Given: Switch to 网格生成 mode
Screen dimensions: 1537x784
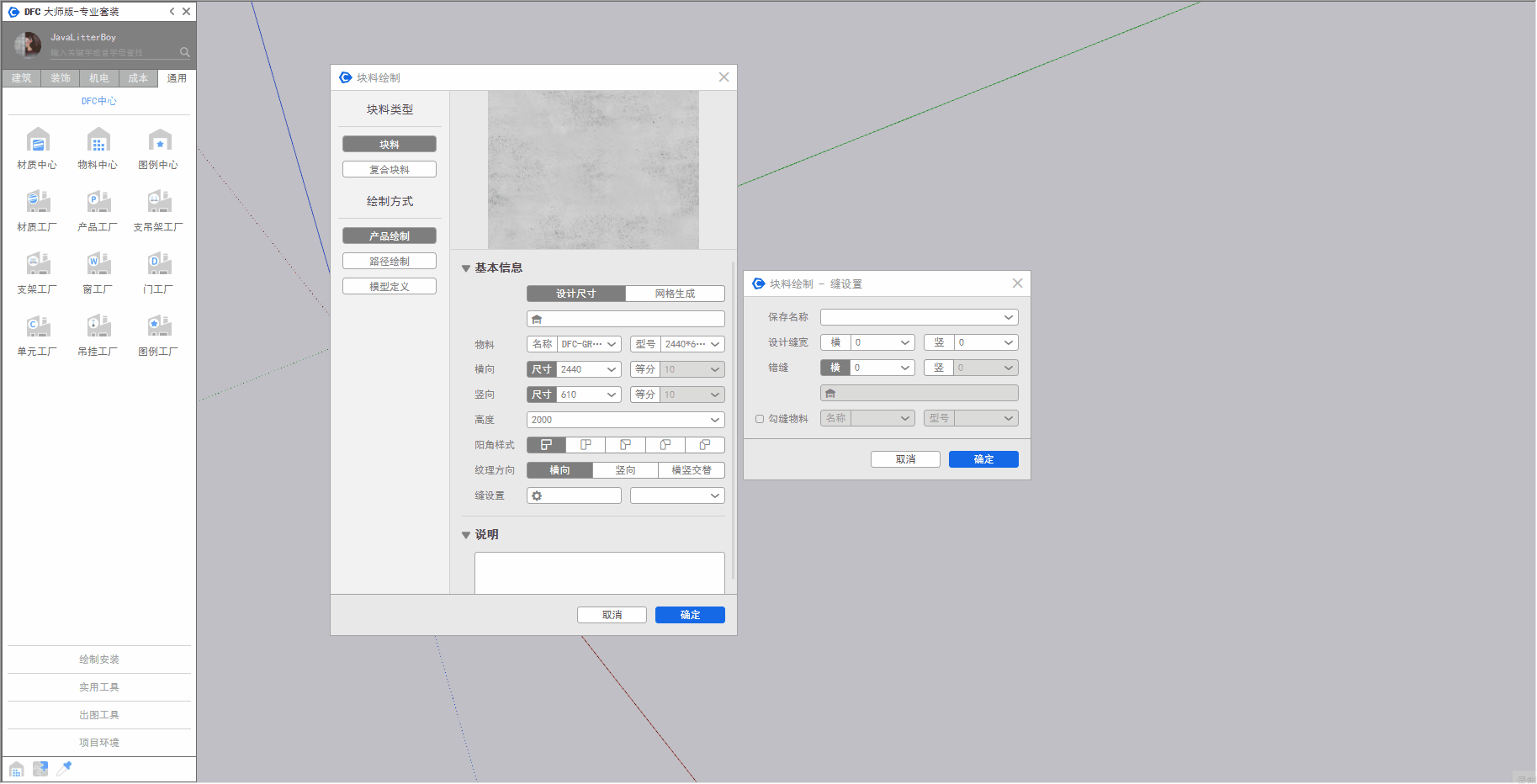Looking at the screenshot, I should point(675,294).
